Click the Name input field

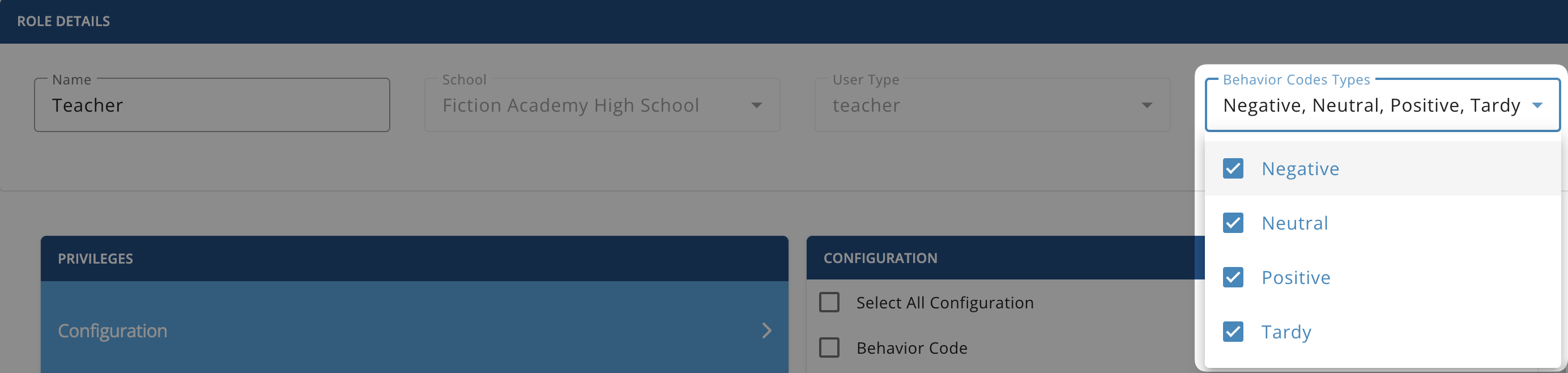click(x=212, y=105)
